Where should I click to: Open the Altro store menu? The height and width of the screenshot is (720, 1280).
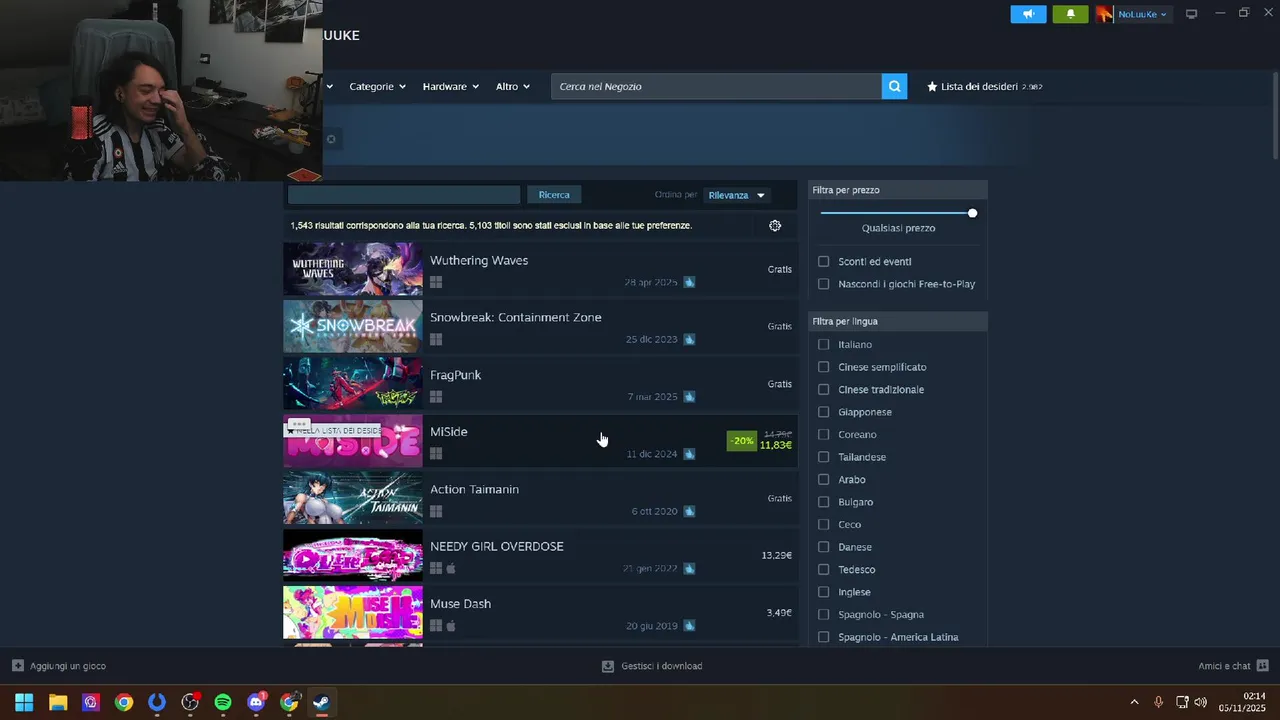(x=513, y=86)
